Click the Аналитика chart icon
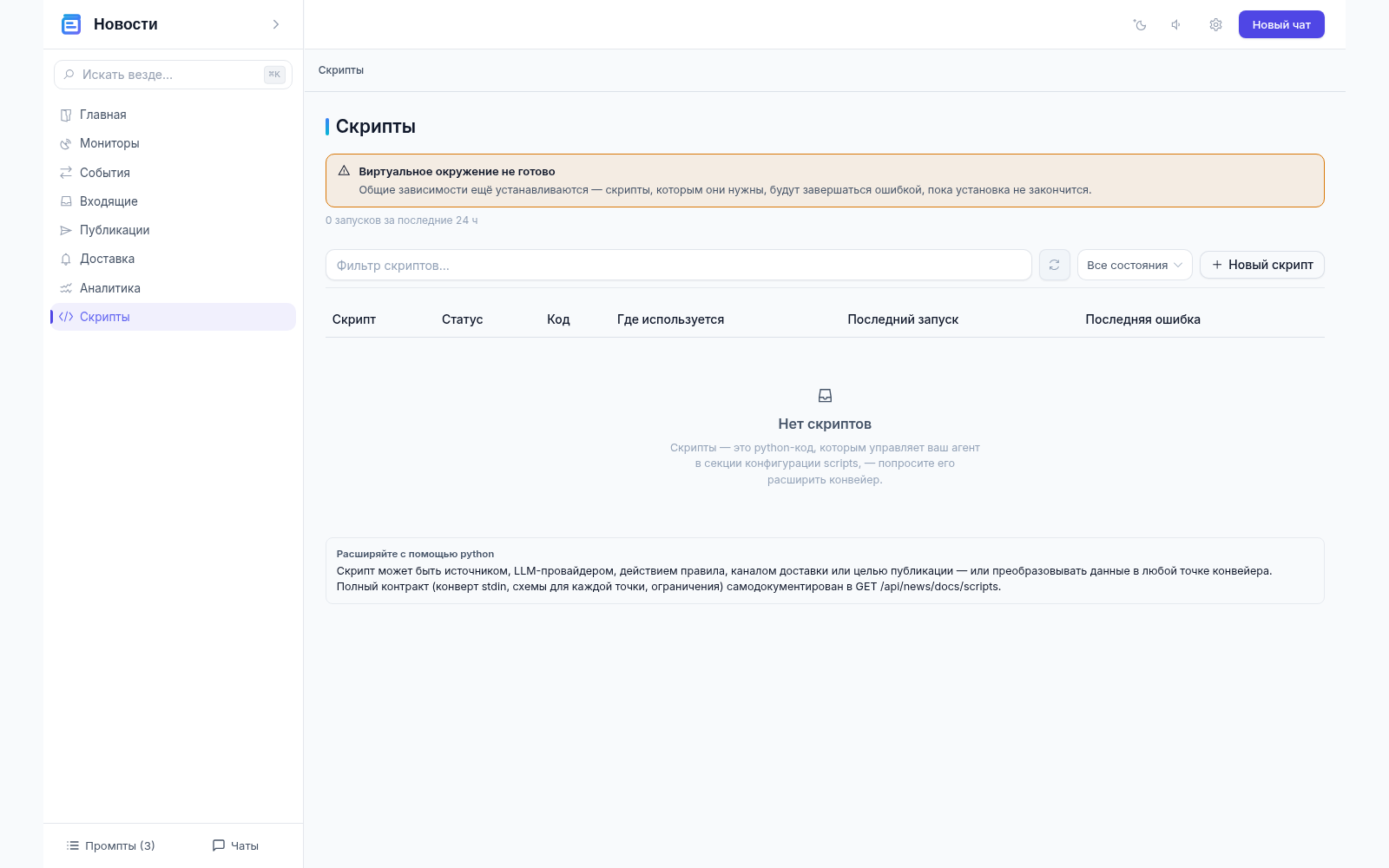 tap(66, 288)
